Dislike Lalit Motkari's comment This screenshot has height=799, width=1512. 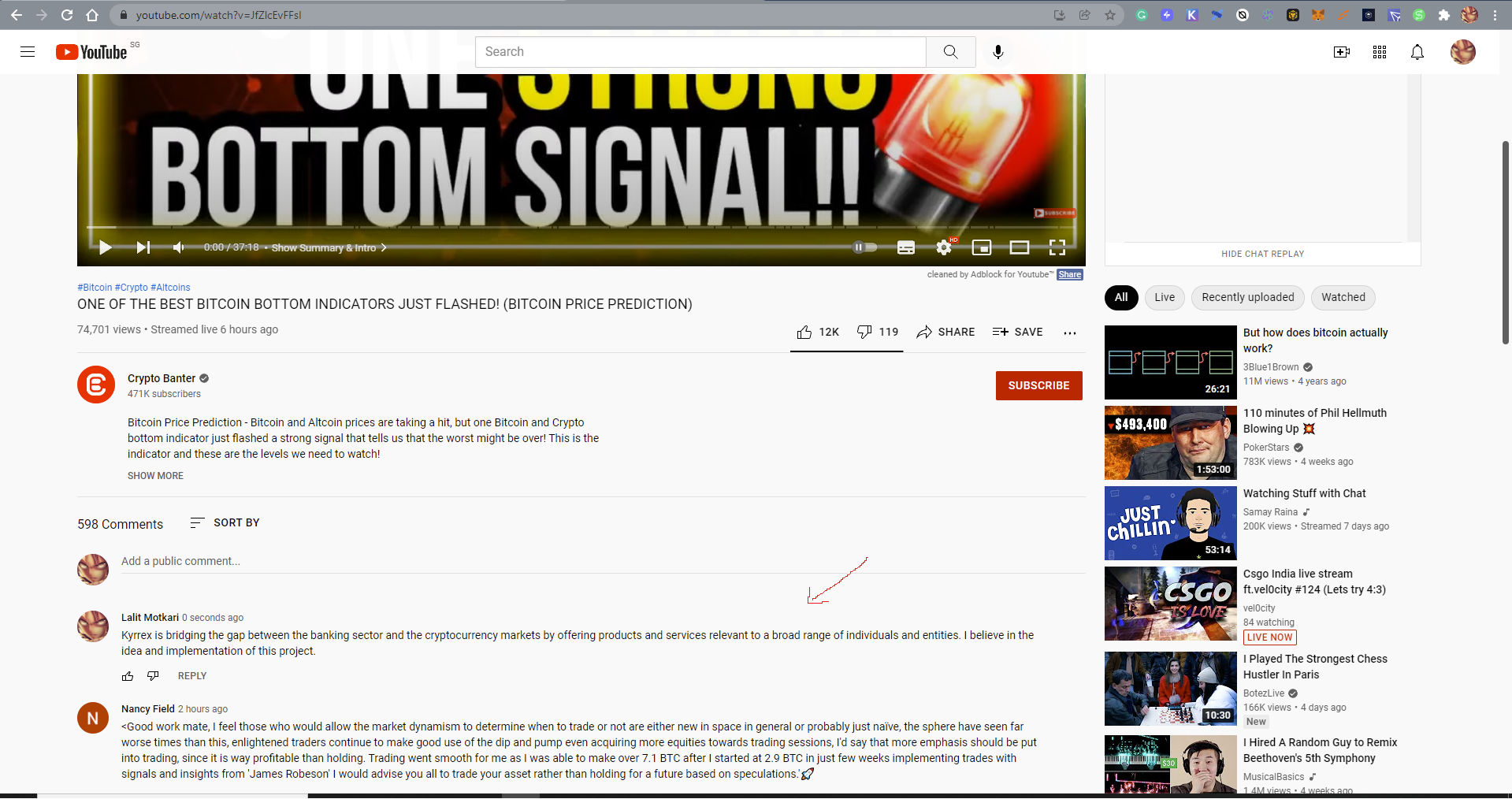[153, 676]
